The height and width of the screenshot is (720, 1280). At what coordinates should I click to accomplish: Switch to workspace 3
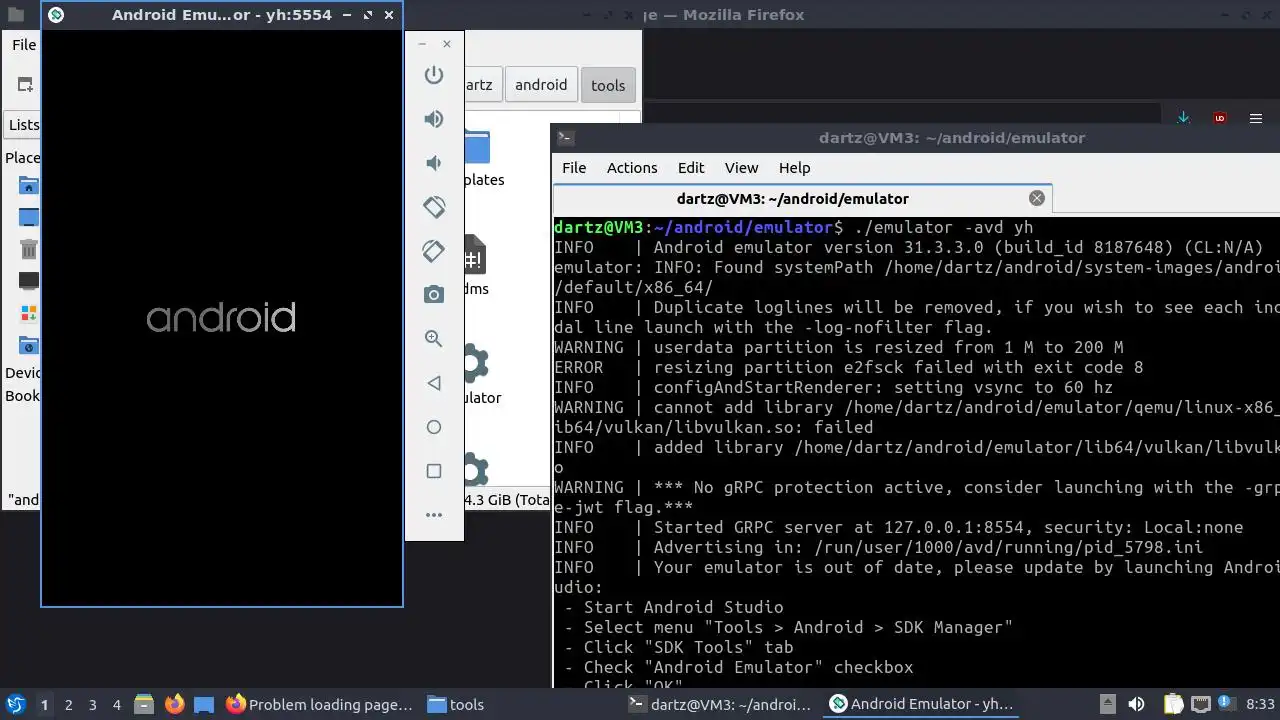tap(92, 704)
